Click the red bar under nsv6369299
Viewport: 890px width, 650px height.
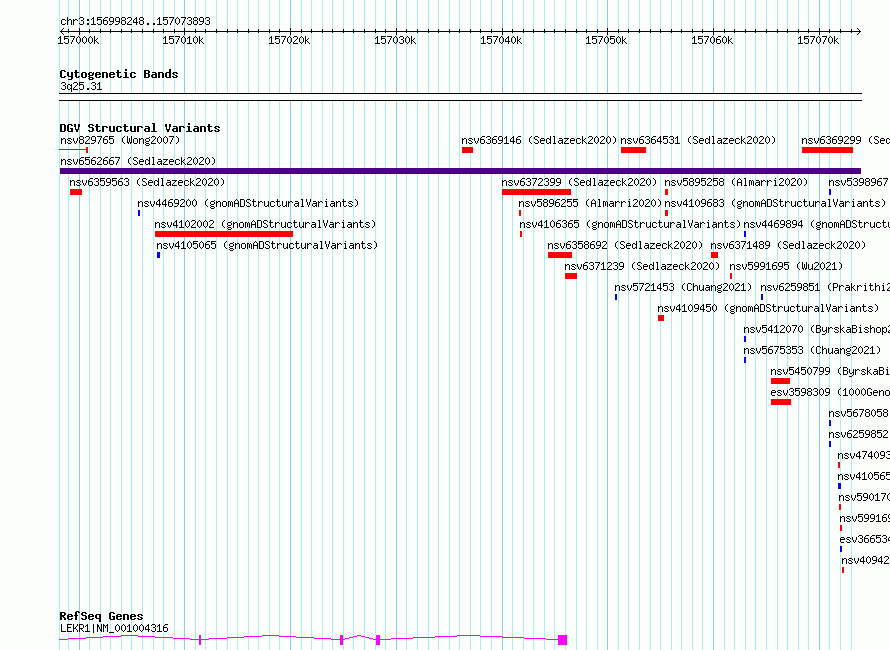(828, 150)
